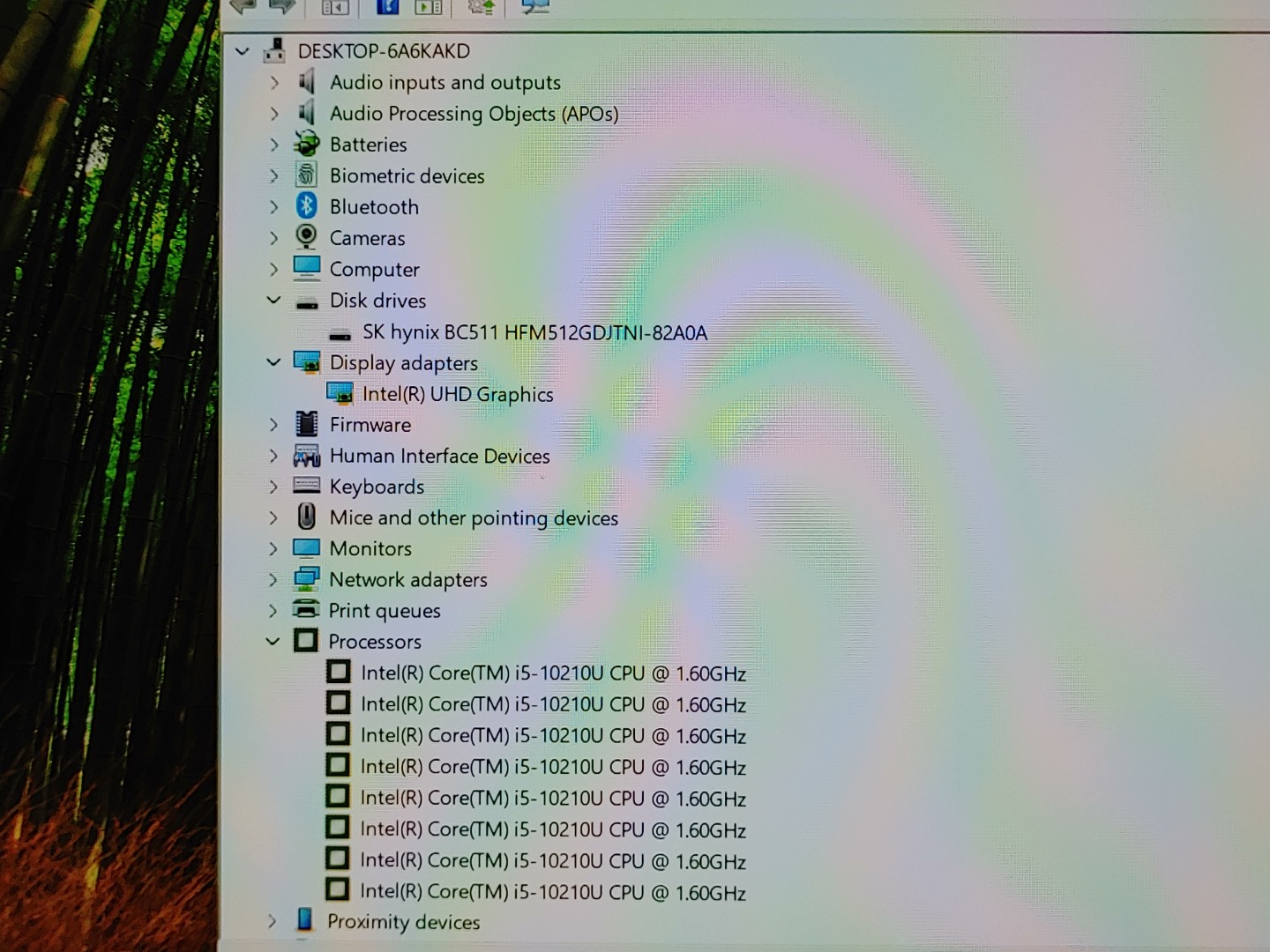Select Intel(R) UHD Graphics adapter
The width and height of the screenshot is (1270, 952).
tap(458, 394)
